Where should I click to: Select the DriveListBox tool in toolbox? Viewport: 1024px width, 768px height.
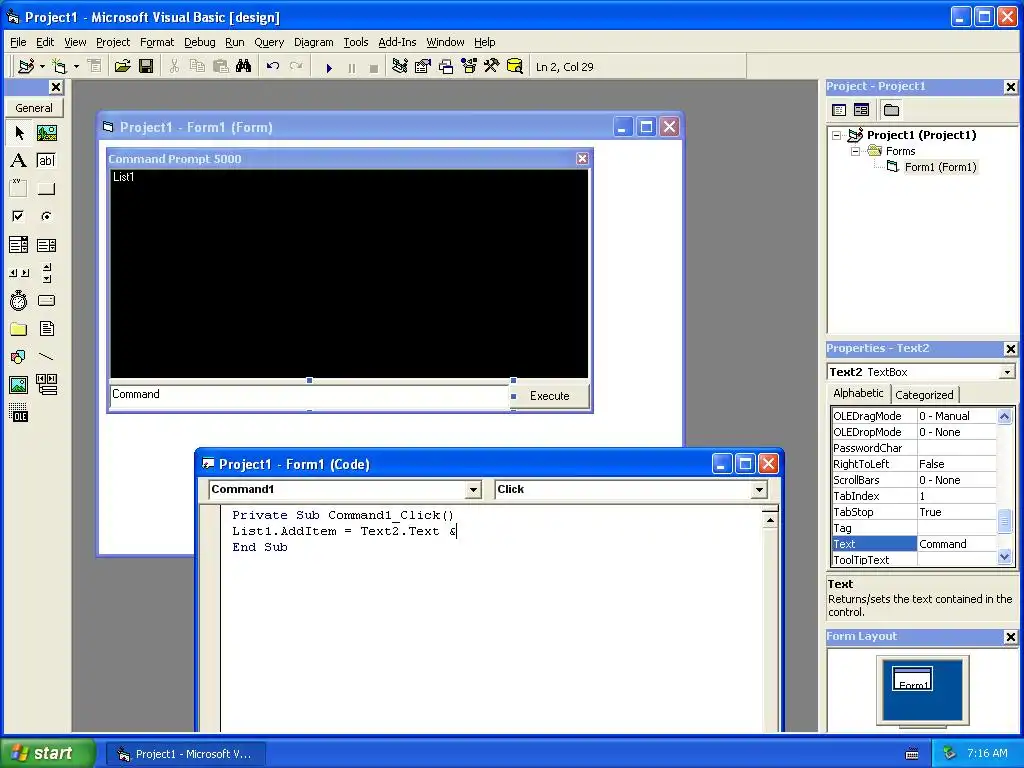pos(46,300)
